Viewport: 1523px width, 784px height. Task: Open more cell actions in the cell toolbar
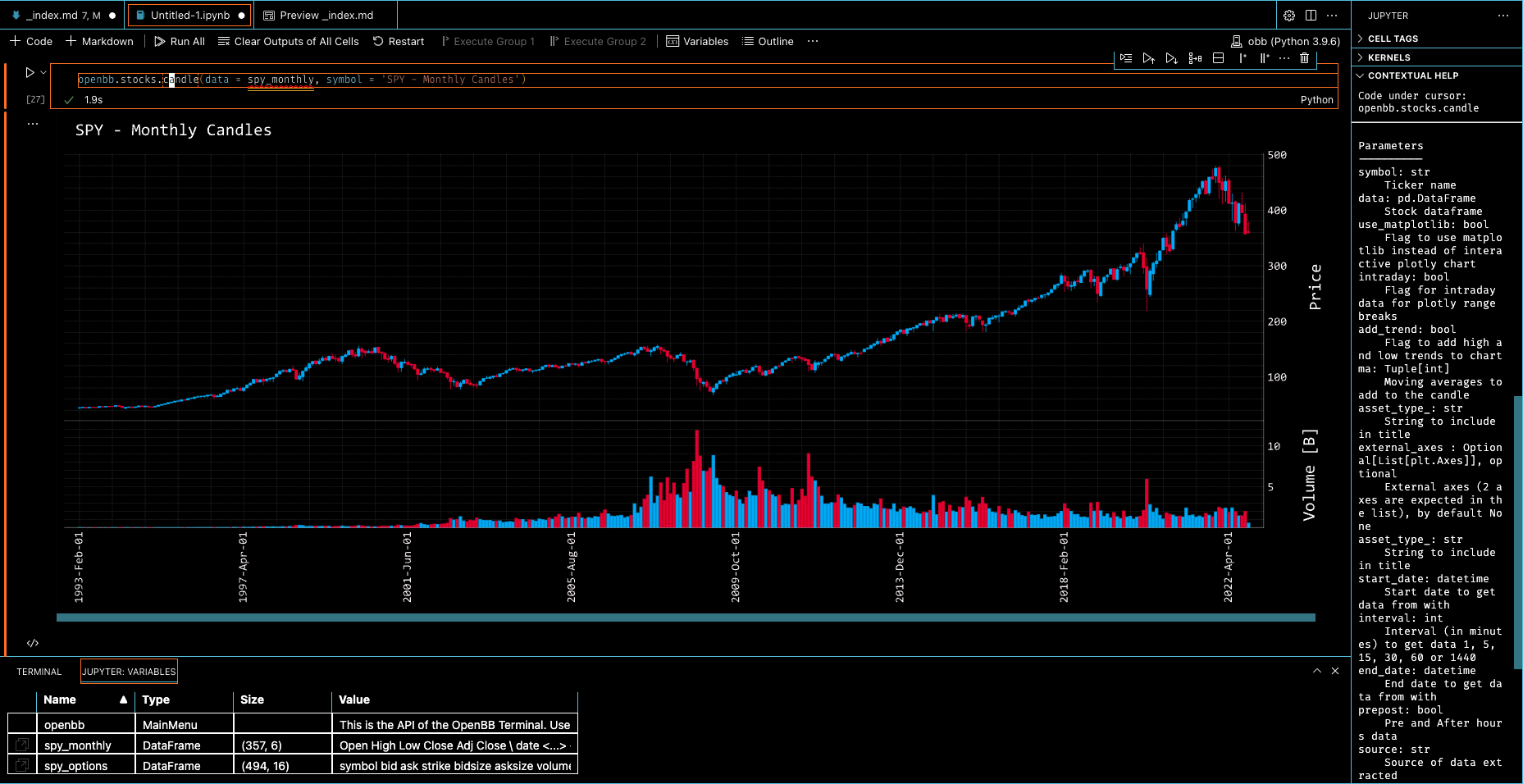click(x=1284, y=58)
